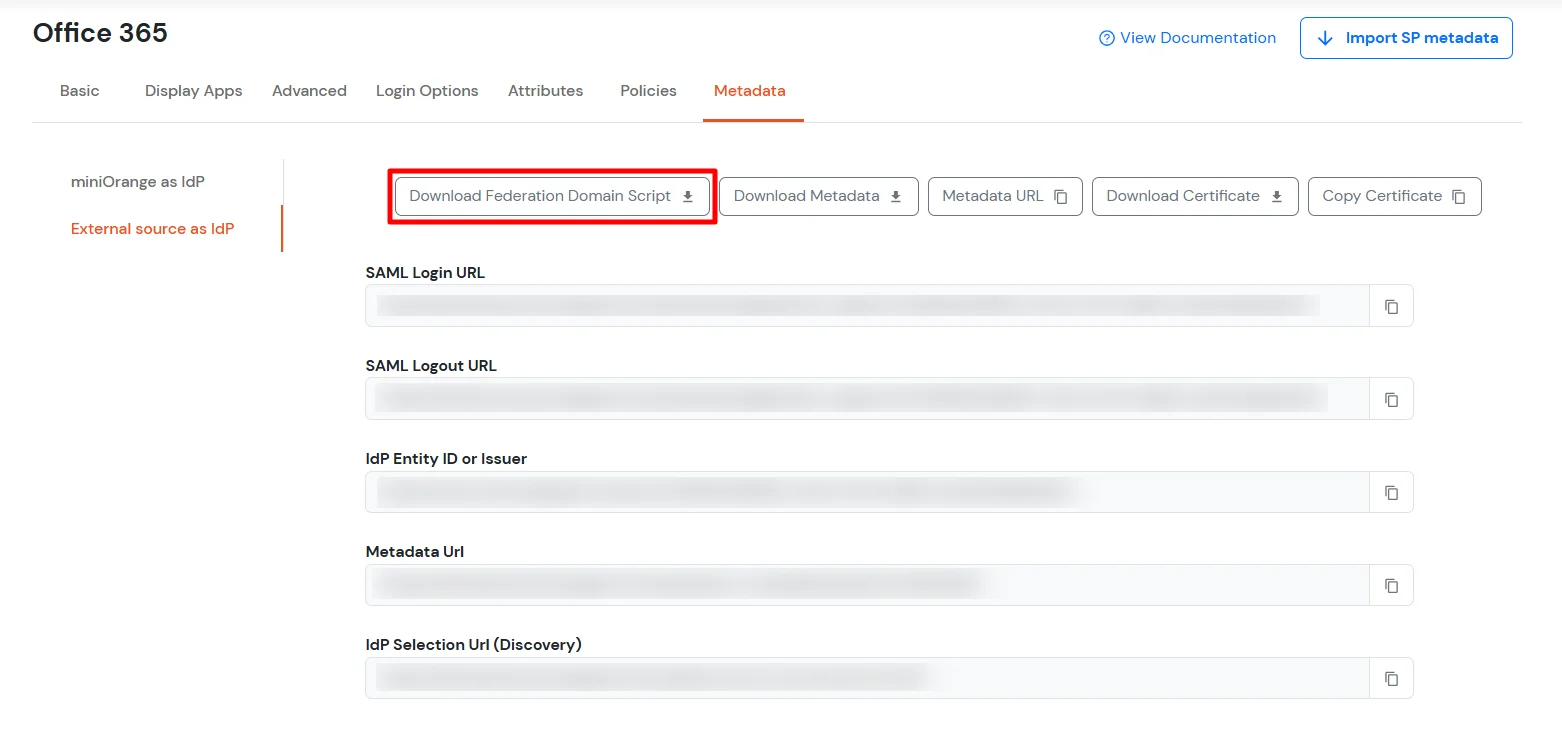
Task: Copy the IdP Selection Url via copy icon
Action: tap(1391, 677)
